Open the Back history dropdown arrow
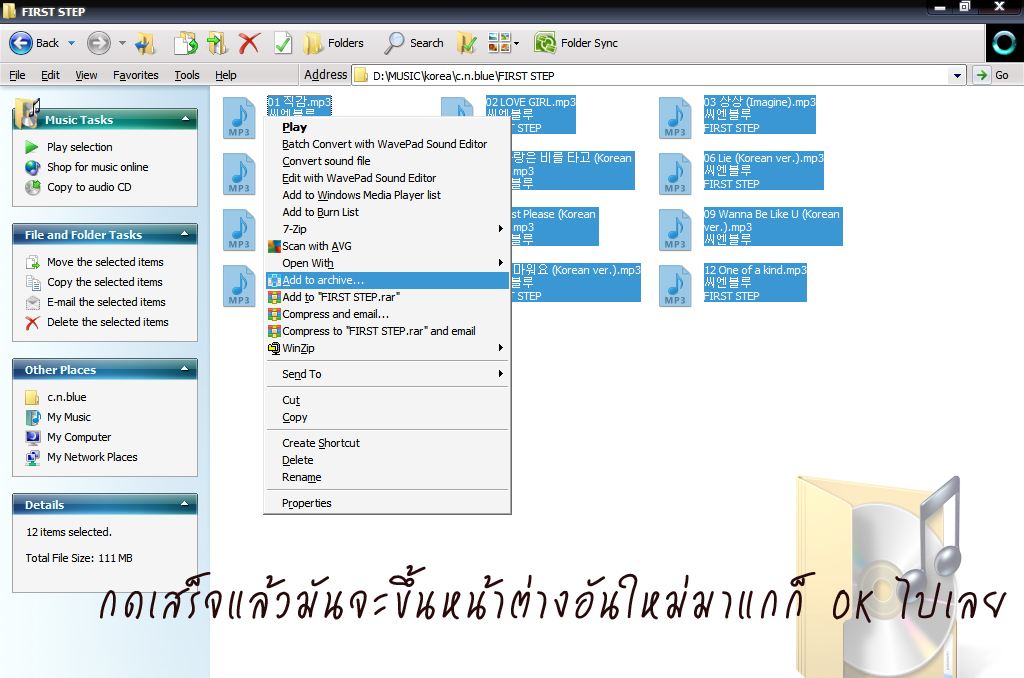The width and height of the screenshot is (1024, 678). point(72,43)
